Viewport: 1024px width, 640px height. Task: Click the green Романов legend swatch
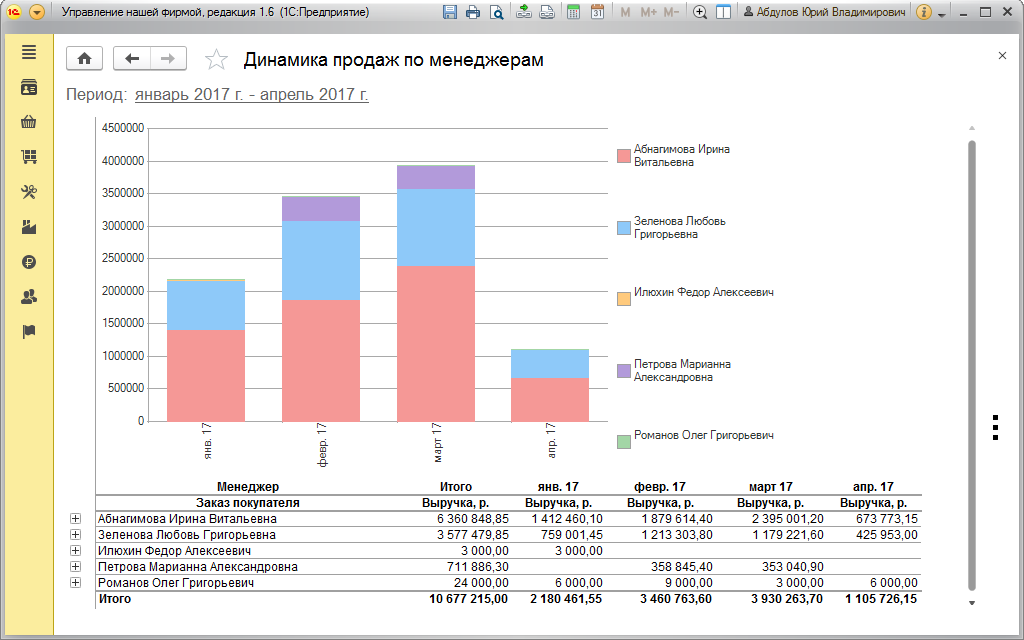624,441
